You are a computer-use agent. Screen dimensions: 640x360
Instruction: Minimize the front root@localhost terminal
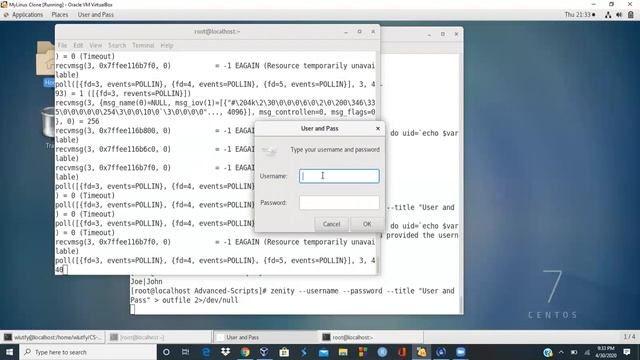(x=346, y=32)
